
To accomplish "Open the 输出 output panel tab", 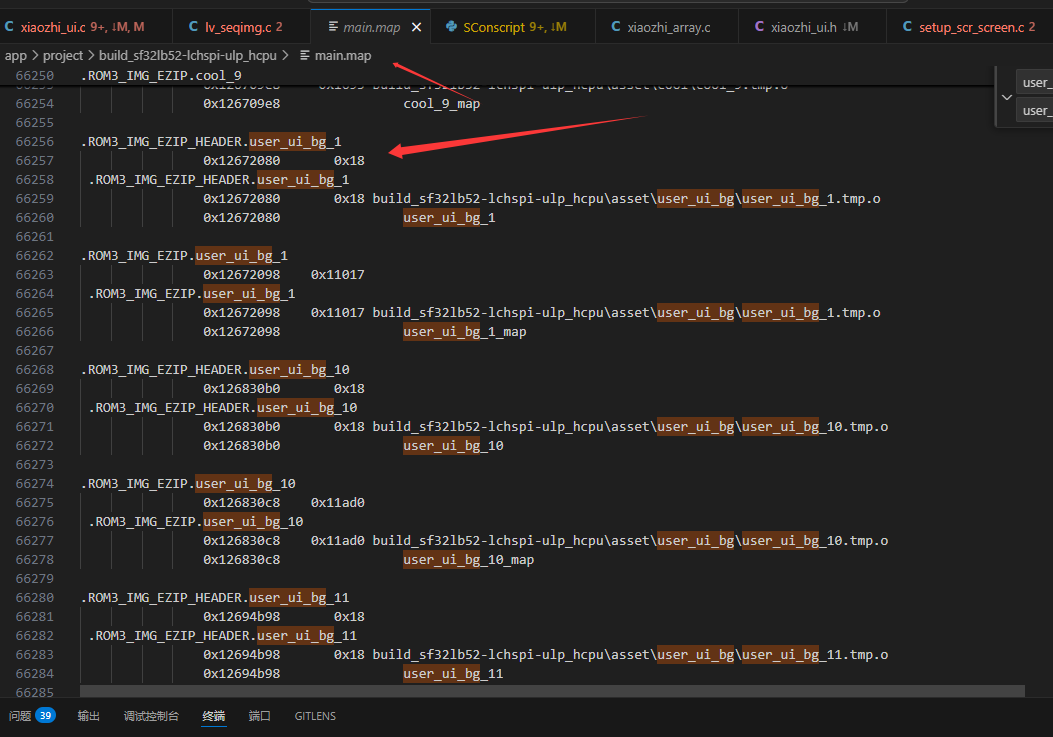I will 89,716.
